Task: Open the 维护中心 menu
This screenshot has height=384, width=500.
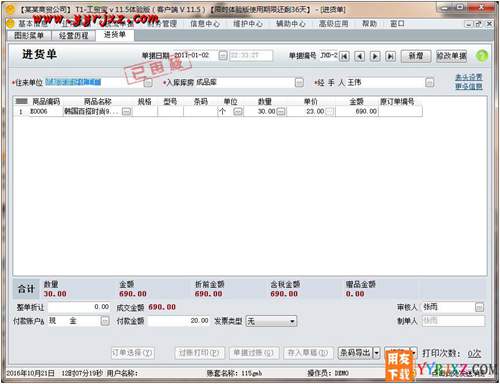Action: click(x=248, y=24)
